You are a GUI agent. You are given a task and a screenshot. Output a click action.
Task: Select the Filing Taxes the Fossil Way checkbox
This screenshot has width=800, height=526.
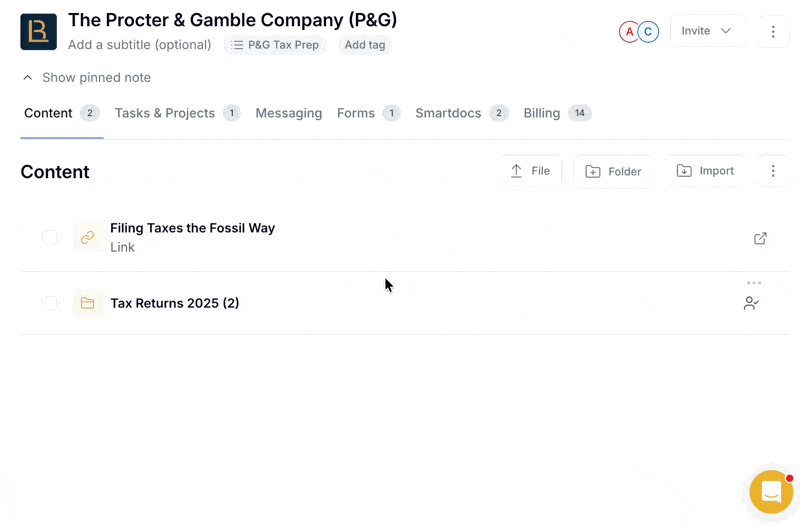[50, 237]
